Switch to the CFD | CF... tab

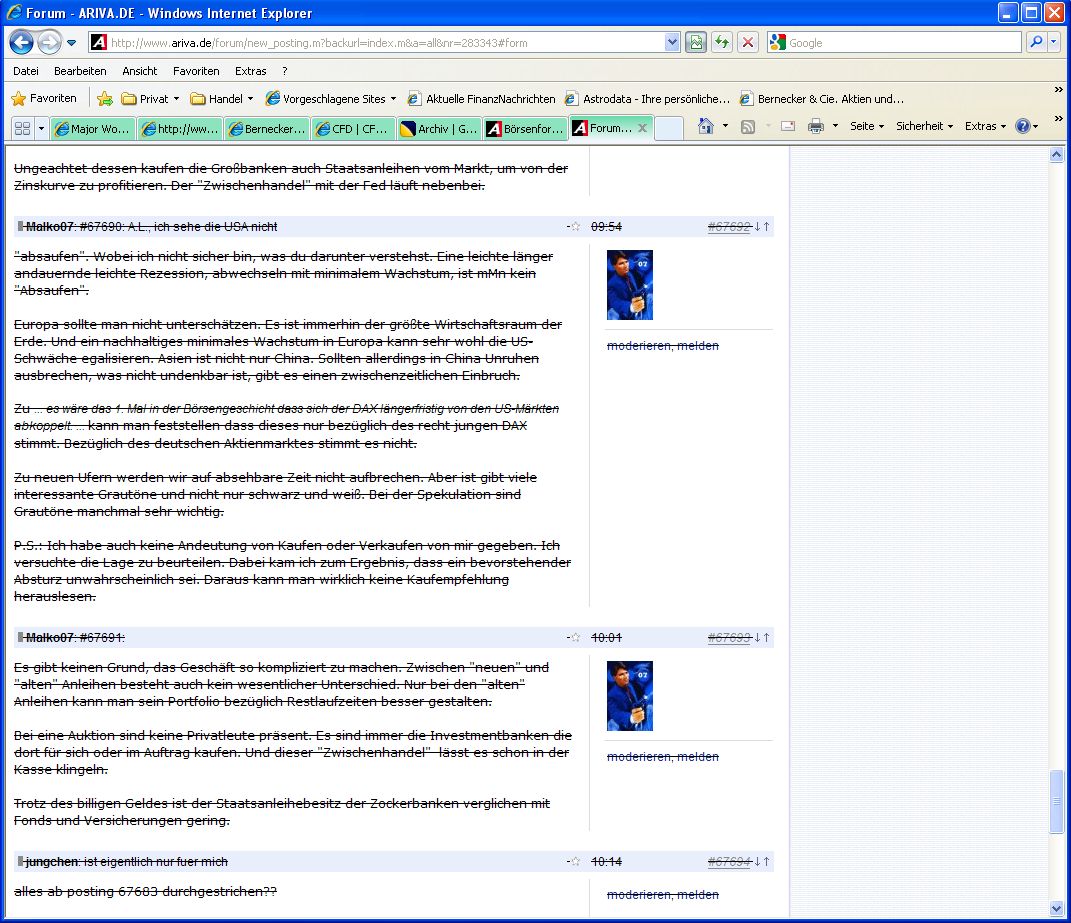353,128
